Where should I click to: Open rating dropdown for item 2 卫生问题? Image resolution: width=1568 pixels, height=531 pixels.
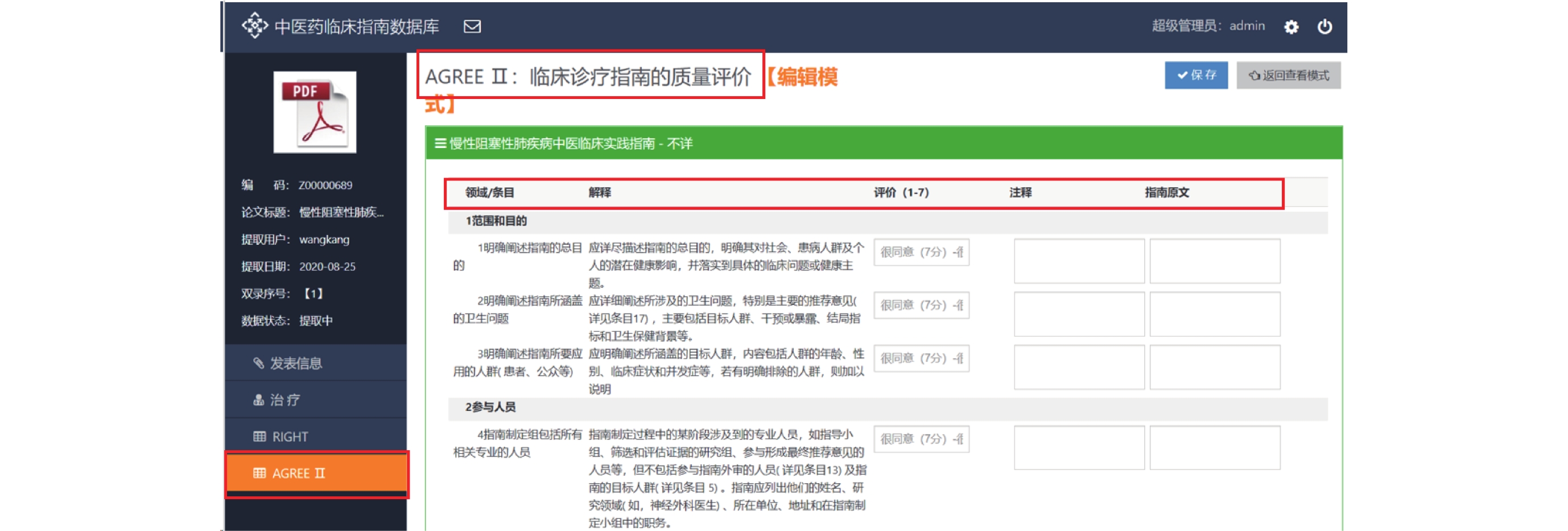pyautogui.click(x=921, y=305)
